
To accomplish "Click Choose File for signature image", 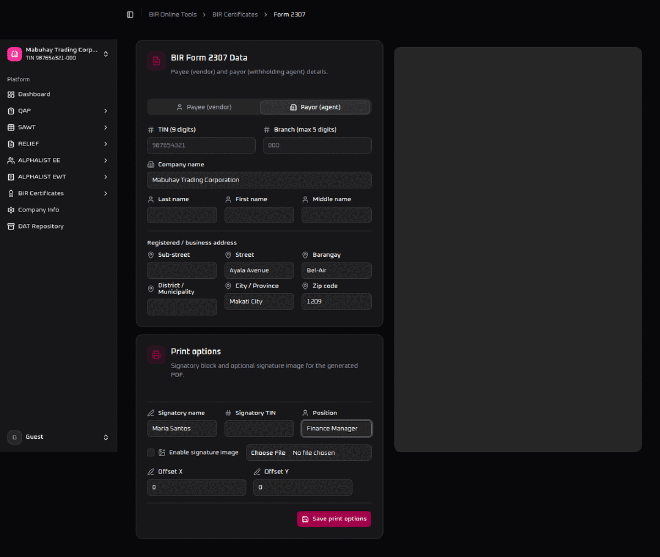I will (x=268, y=453).
